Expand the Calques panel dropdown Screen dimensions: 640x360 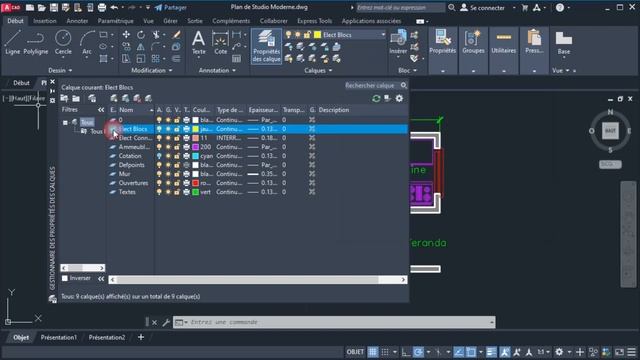318,71
